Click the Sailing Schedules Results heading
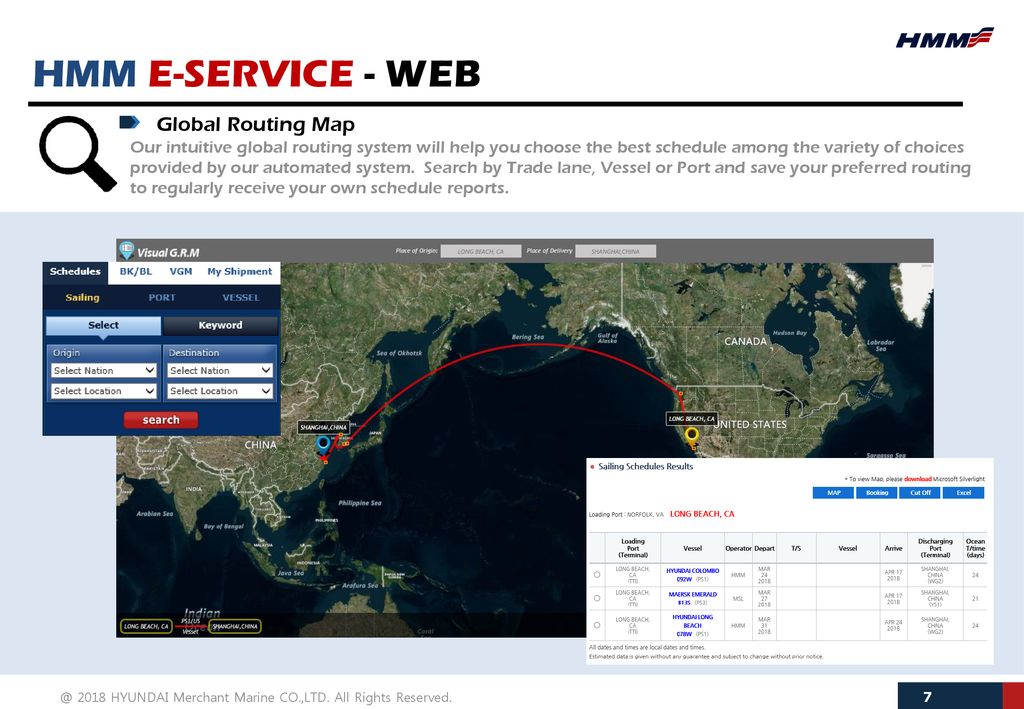1024x709 pixels. tap(645, 466)
